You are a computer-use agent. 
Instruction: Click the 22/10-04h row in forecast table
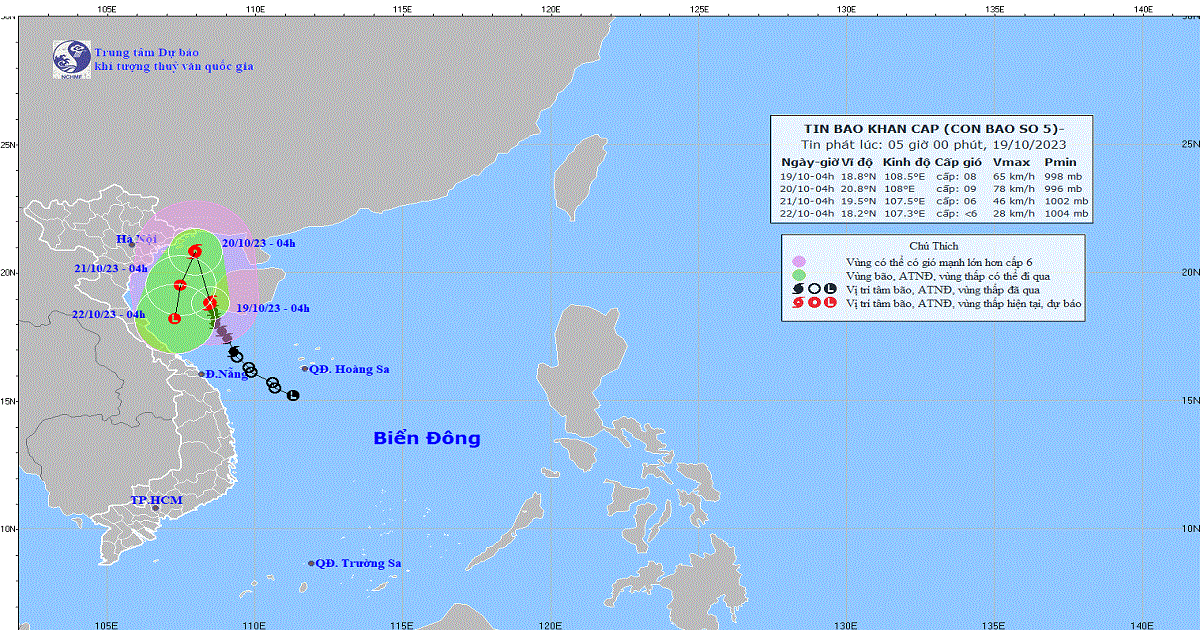pos(932,214)
